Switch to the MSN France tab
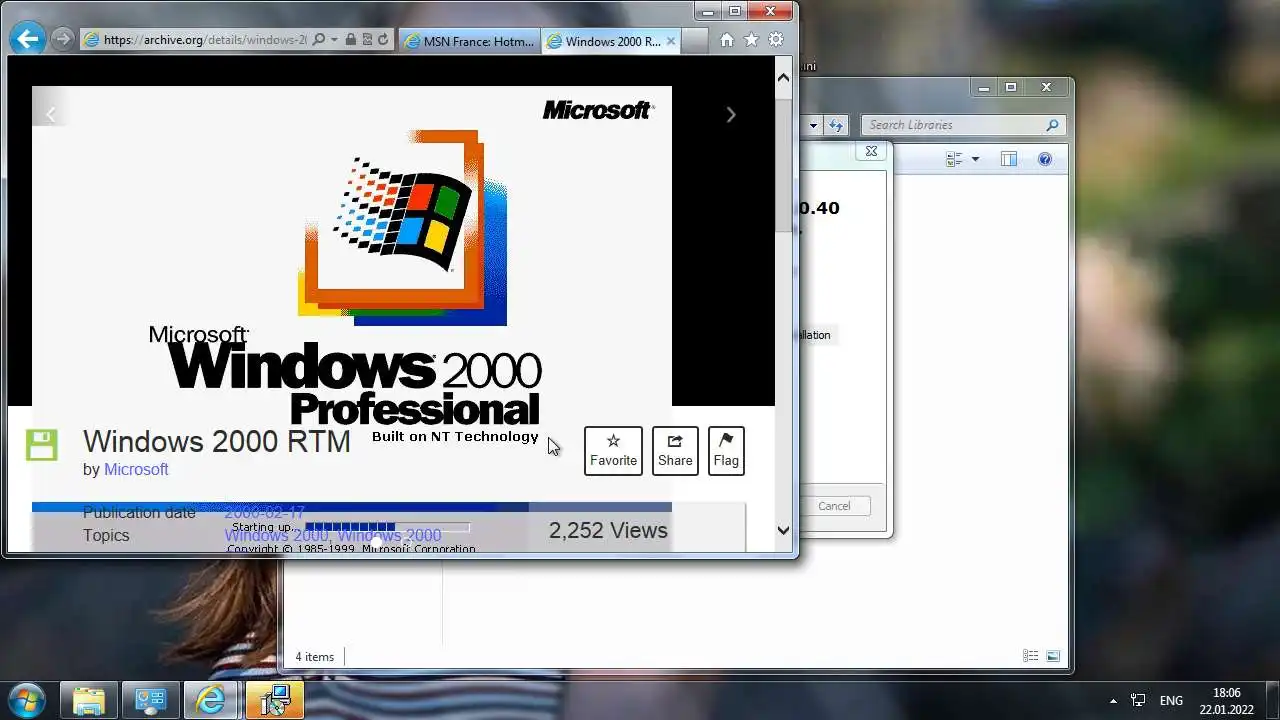The width and height of the screenshot is (1280, 720). 469,41
